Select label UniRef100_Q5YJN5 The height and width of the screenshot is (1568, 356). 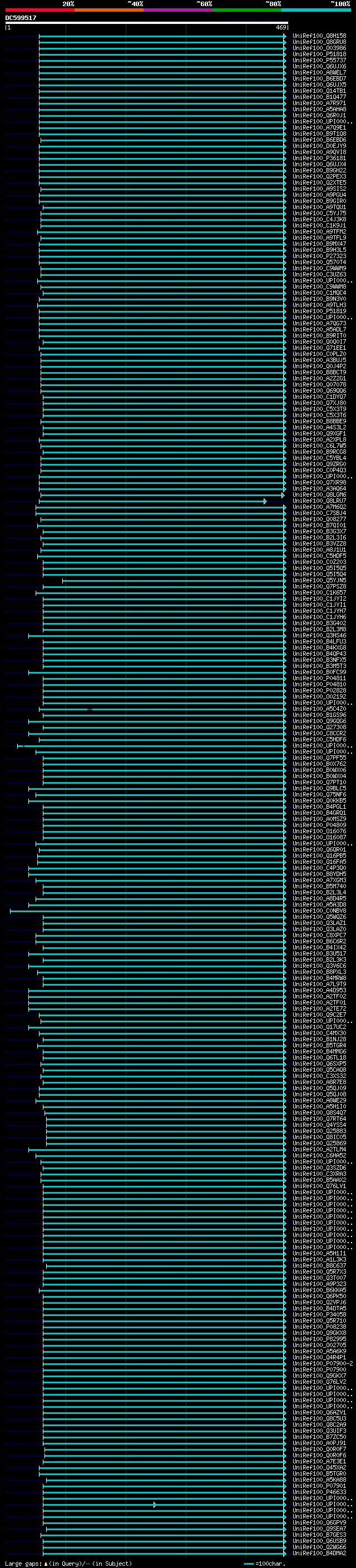pos(319,581)
